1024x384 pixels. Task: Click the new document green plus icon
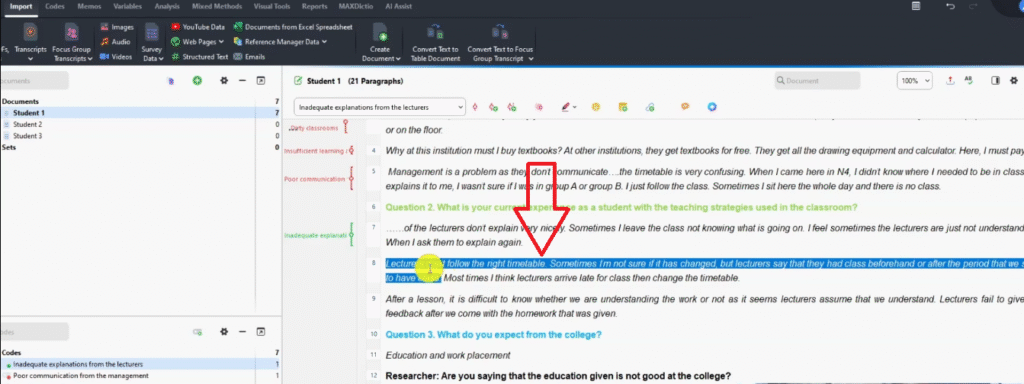pyautogui.click(x=197, y=80)
